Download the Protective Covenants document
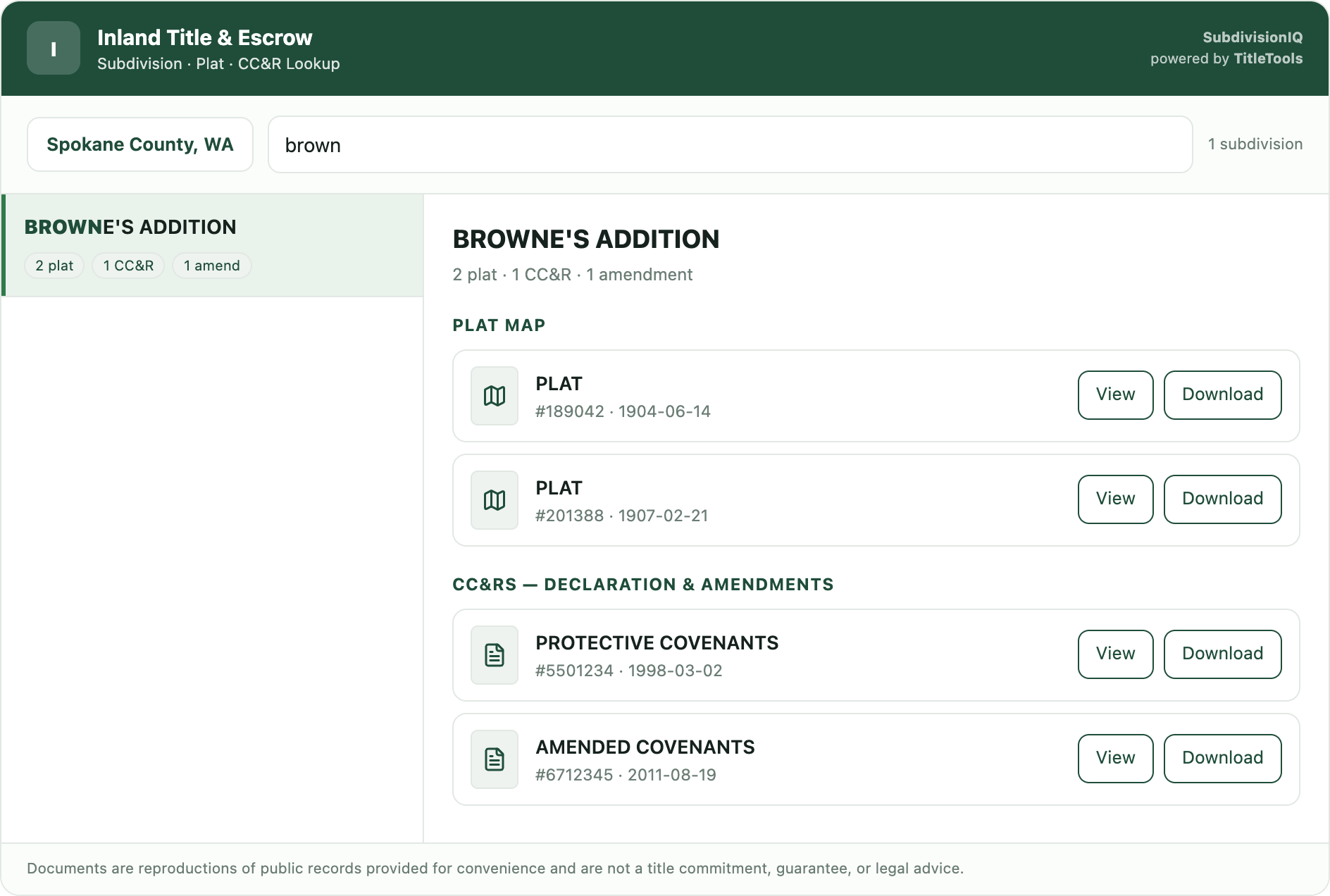Image resolution: width=1330 pixels, height=896 pixels. tap(1223, 654)
